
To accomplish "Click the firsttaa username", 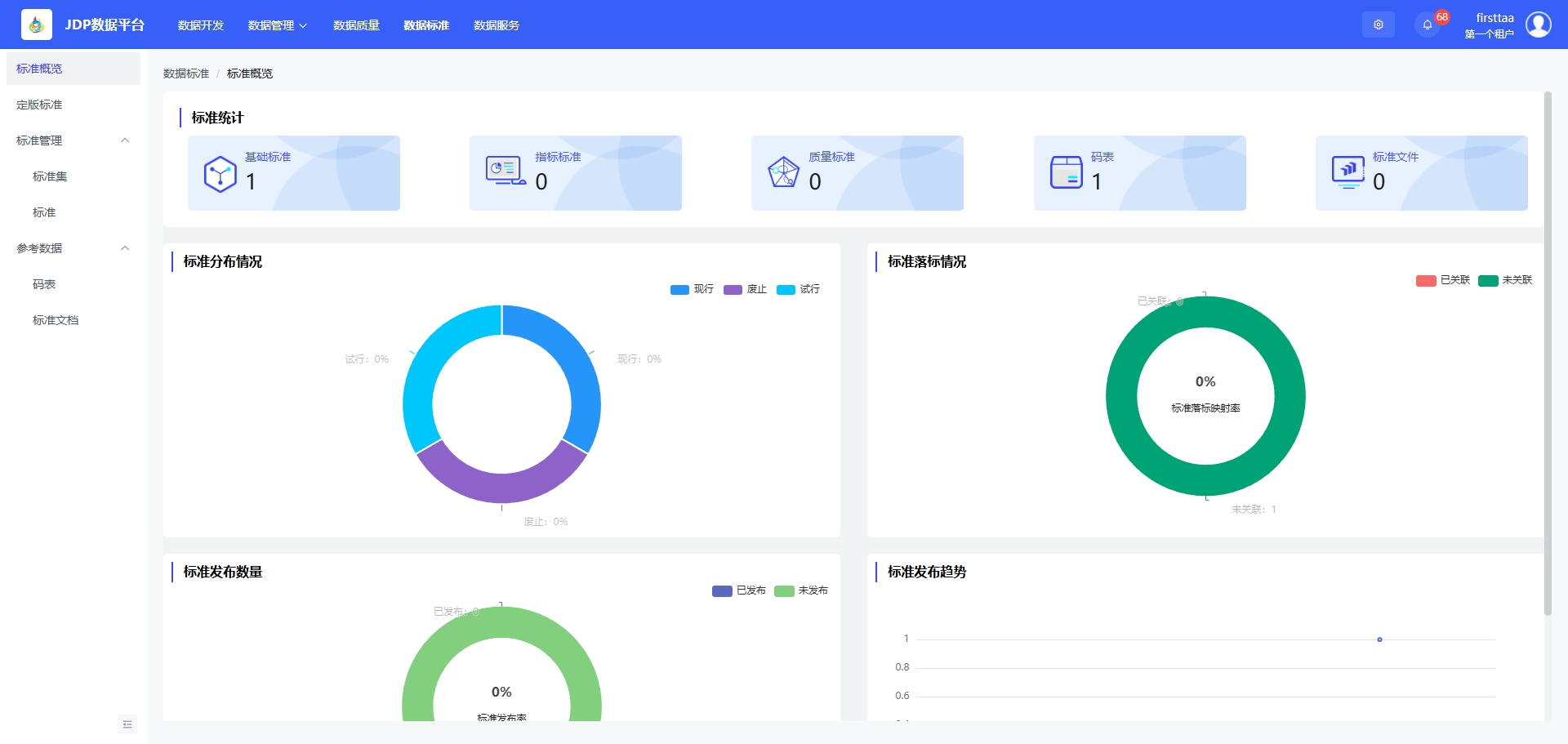I will pos(1494,18).
